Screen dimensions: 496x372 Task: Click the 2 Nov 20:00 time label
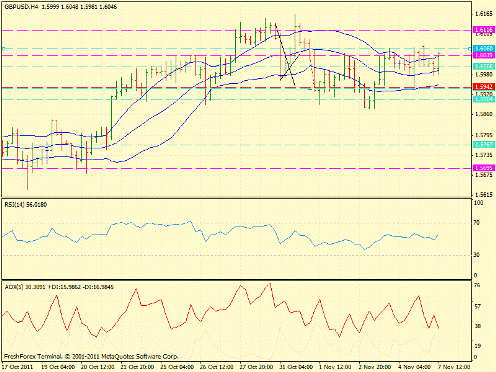click(x=375, y=367)
